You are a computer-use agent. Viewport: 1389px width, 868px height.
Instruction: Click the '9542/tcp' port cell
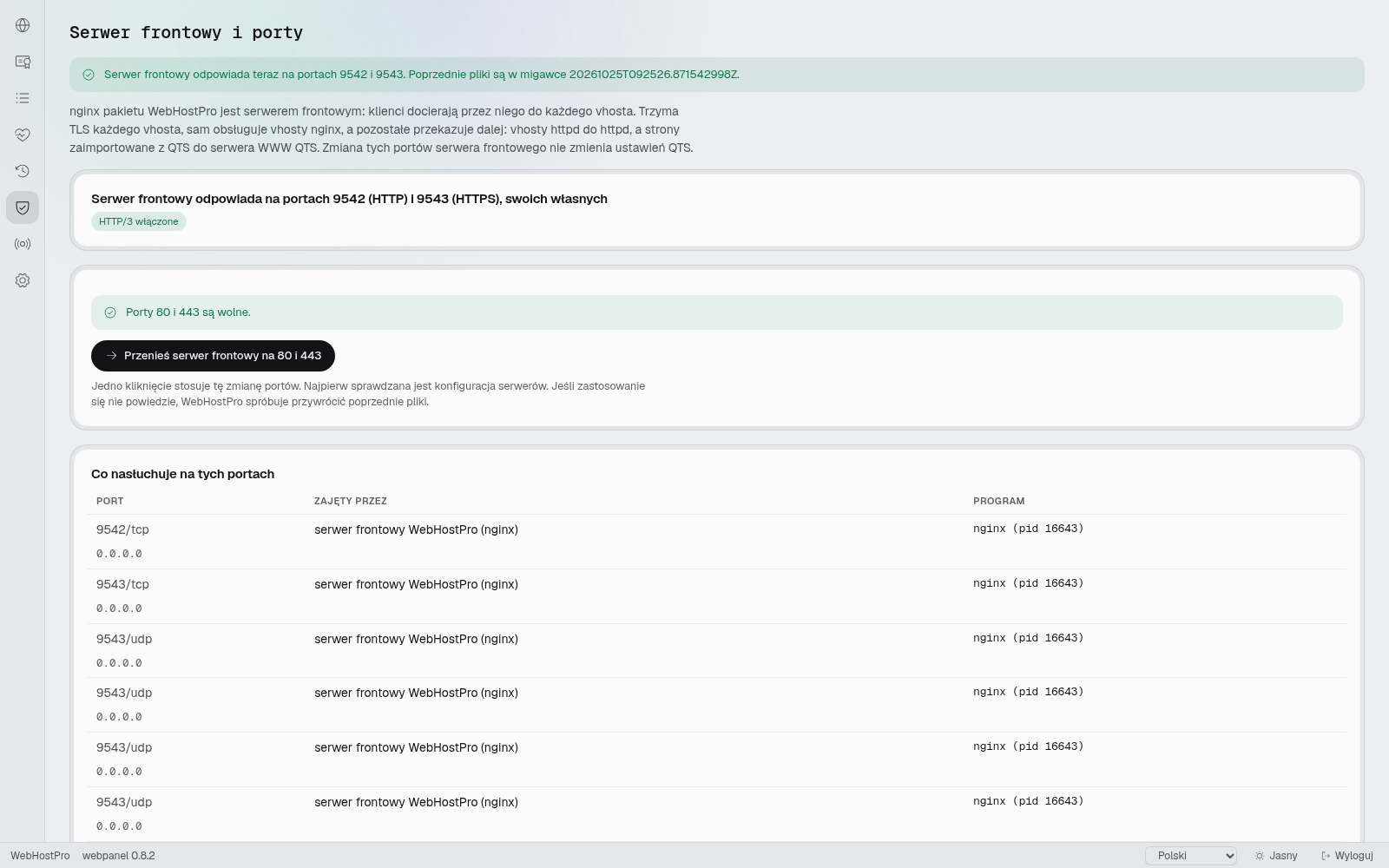(x=122, y=529)
